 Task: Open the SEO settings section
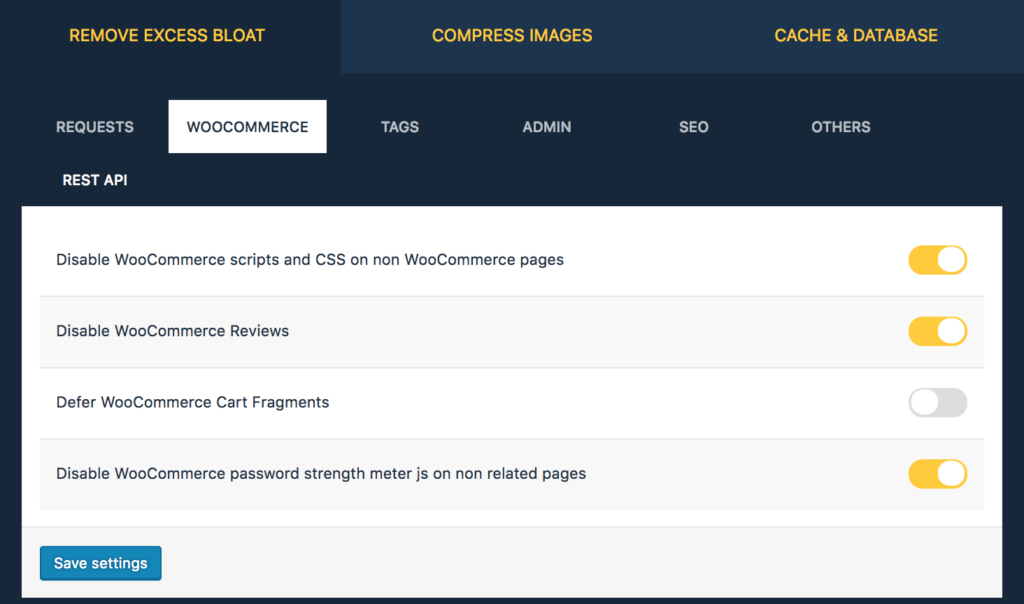coord(693,127)
